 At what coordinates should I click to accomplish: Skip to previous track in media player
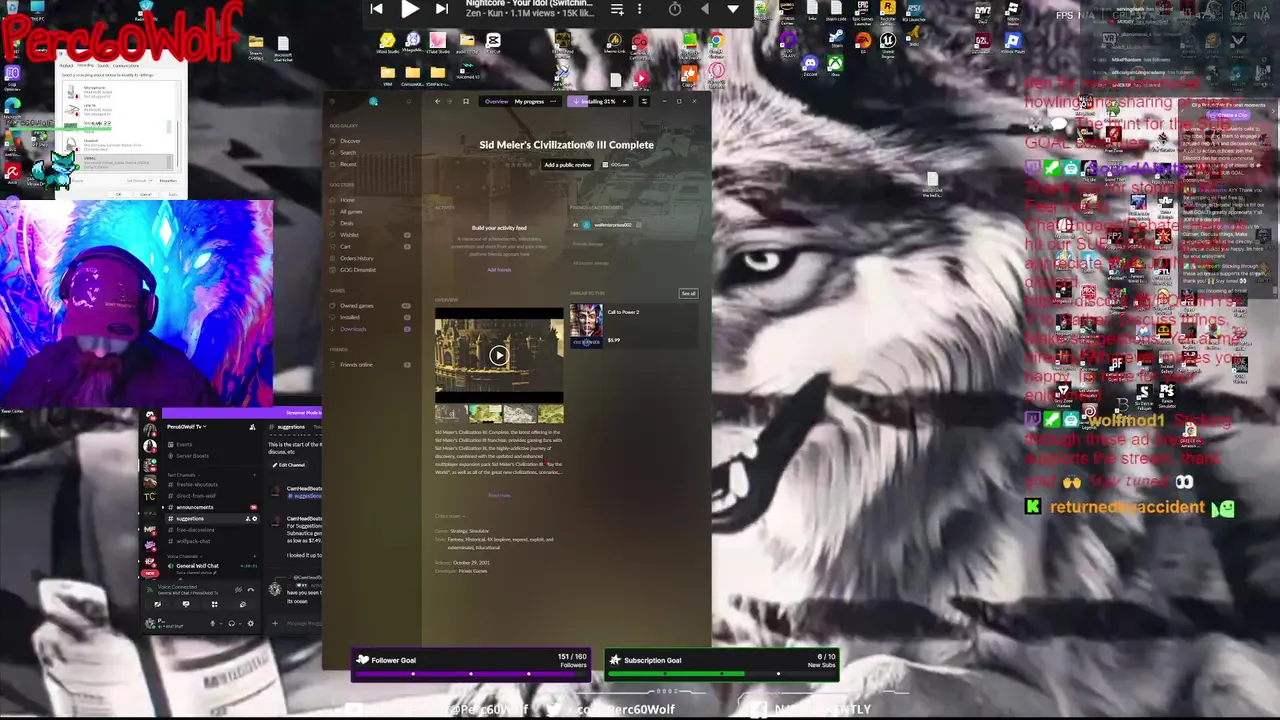point(376,9)
